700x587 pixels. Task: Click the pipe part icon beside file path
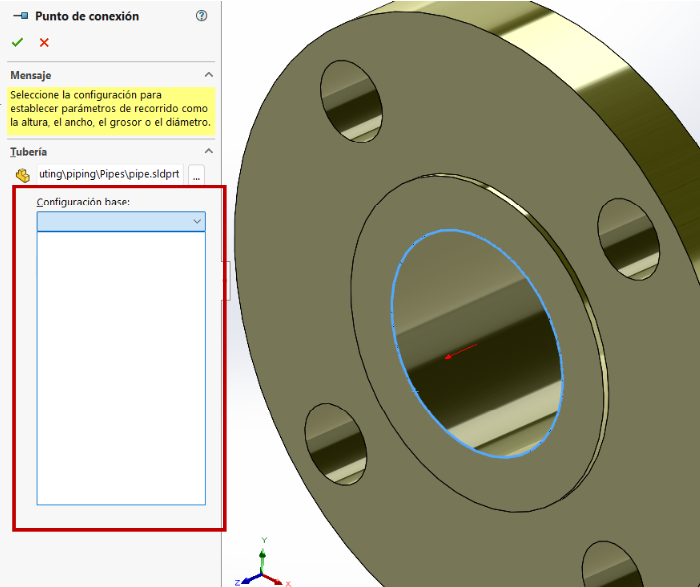point(22,175)
